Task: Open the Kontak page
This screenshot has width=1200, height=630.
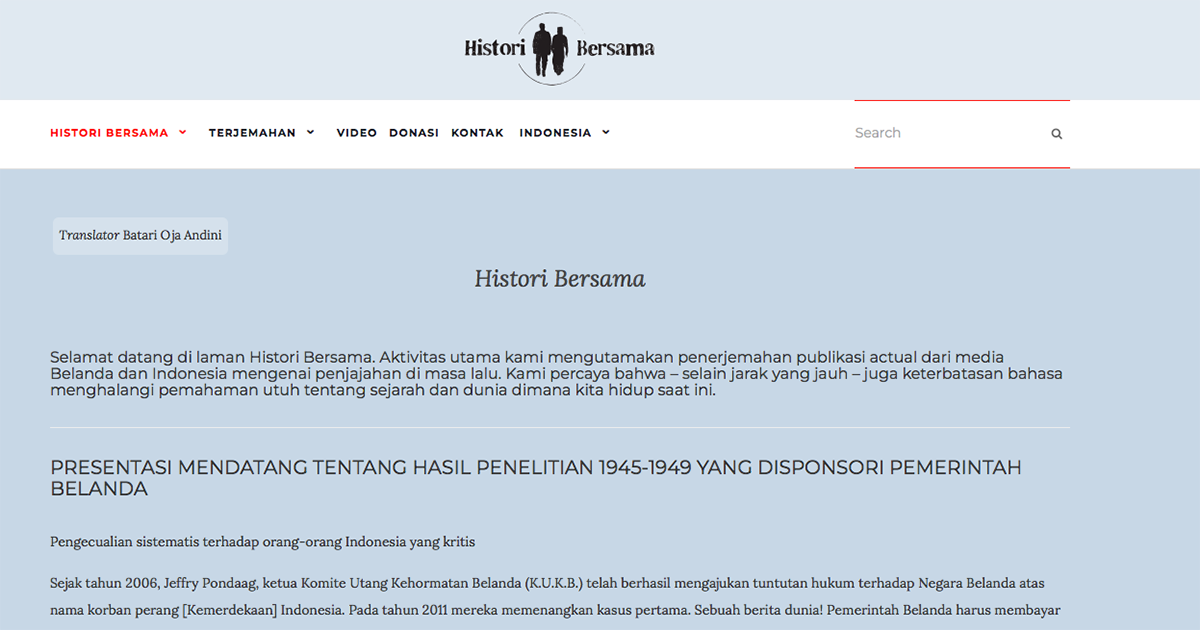Action: [477, 133]
